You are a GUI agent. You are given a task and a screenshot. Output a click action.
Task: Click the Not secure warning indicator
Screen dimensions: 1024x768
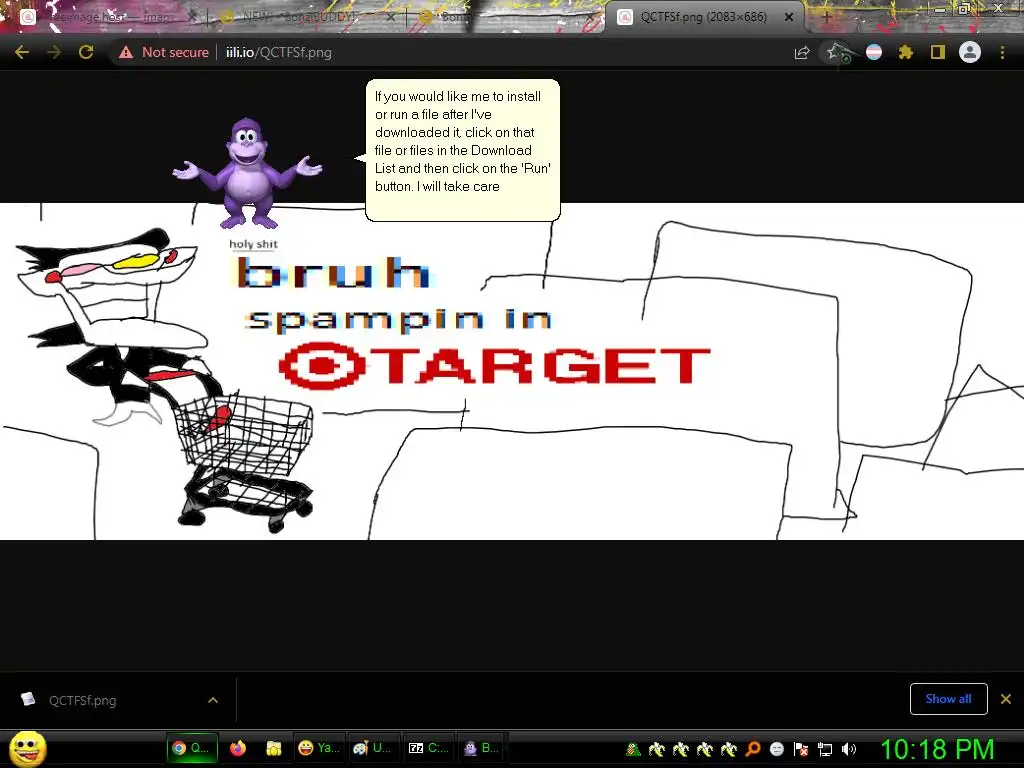[163, 52]
